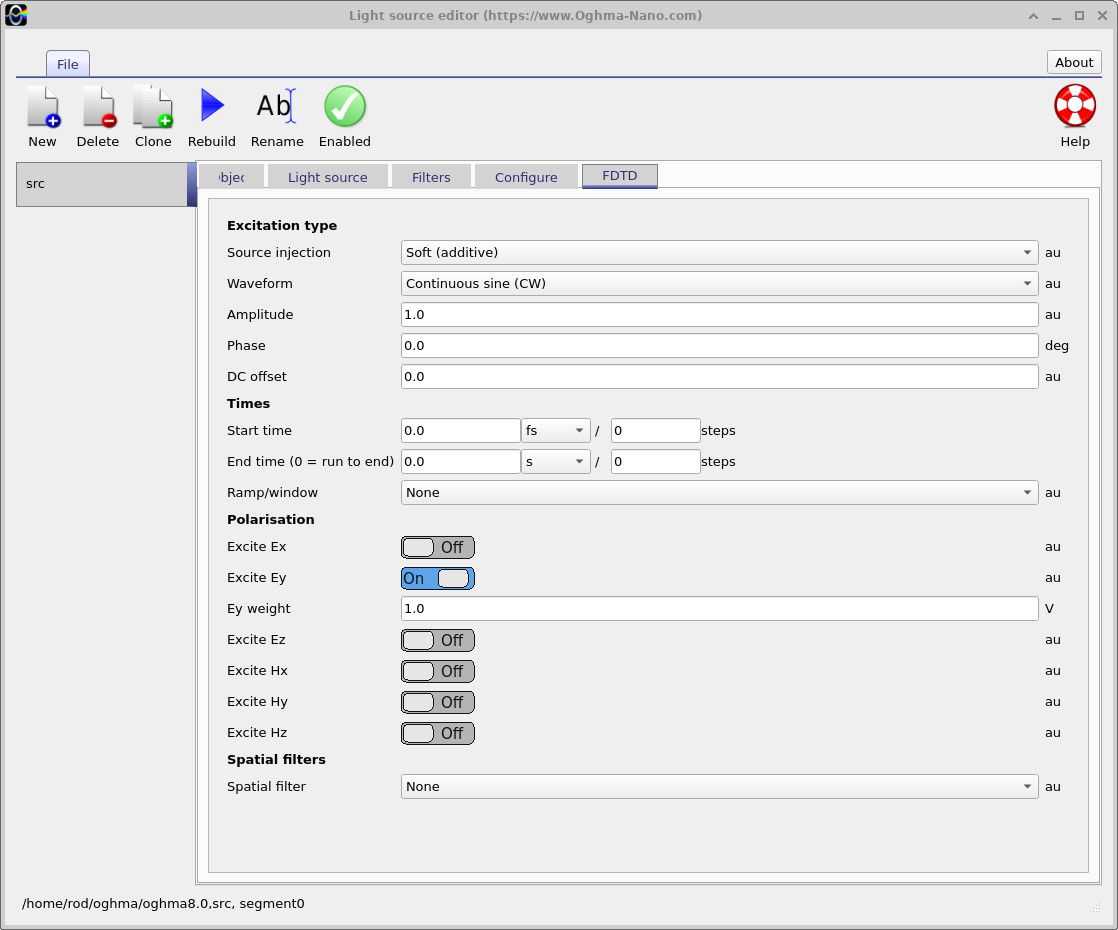Click the Phase input field

(719, 345)
